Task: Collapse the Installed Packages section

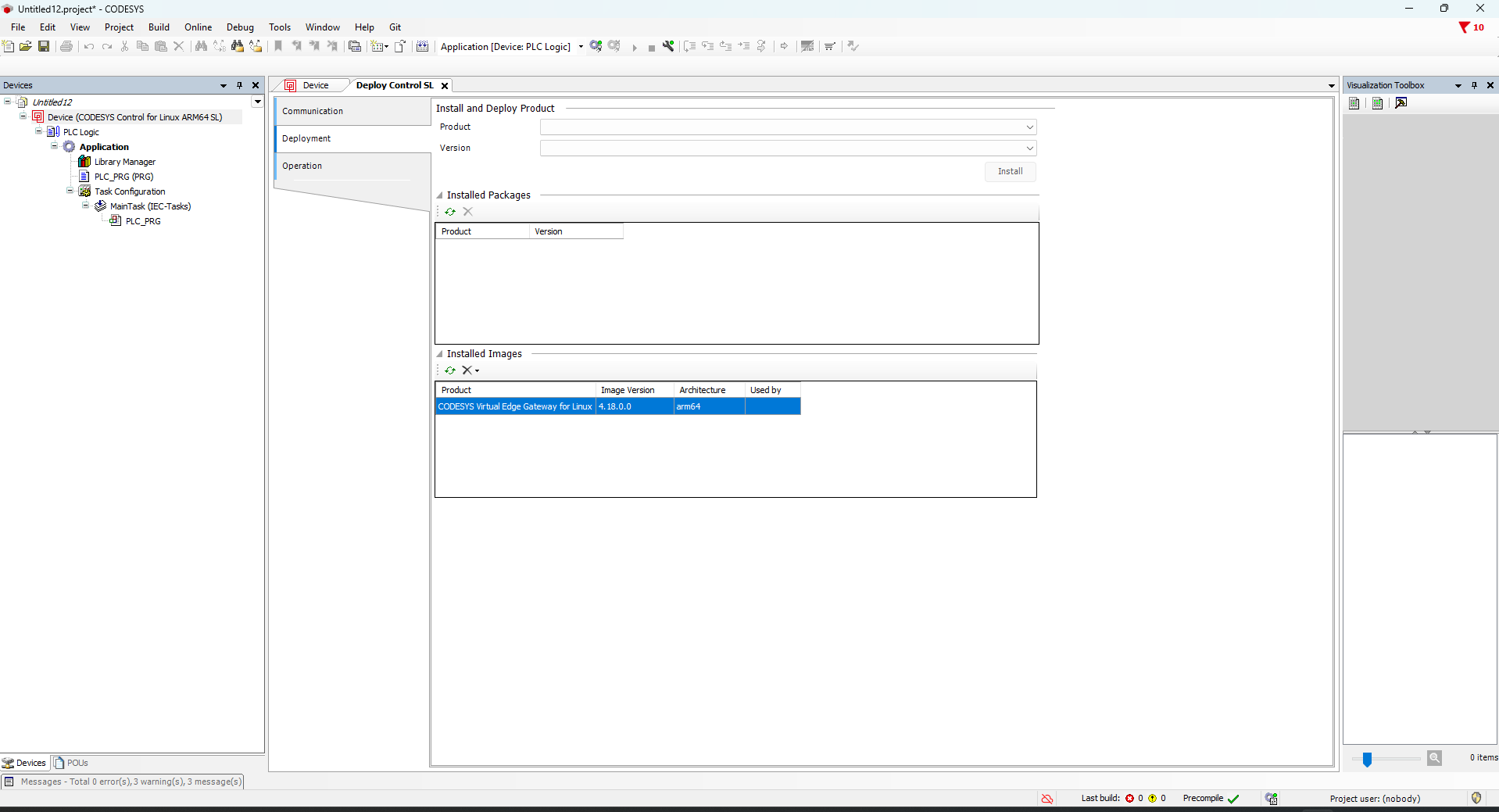Action: pos(439,195)
